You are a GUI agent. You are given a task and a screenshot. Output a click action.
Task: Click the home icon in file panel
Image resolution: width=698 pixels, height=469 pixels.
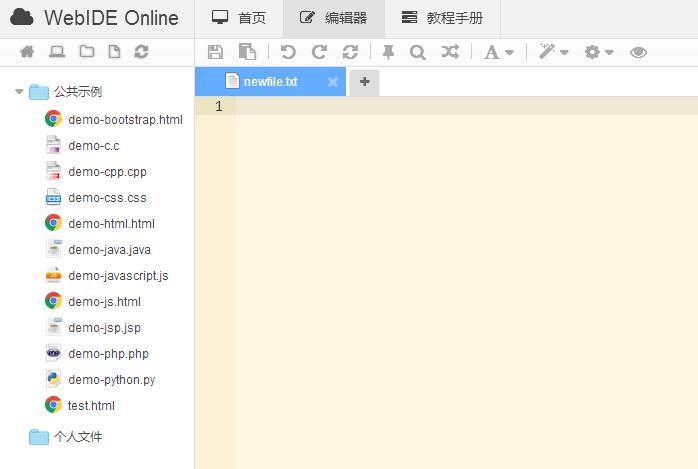click(x=28, y=52)
